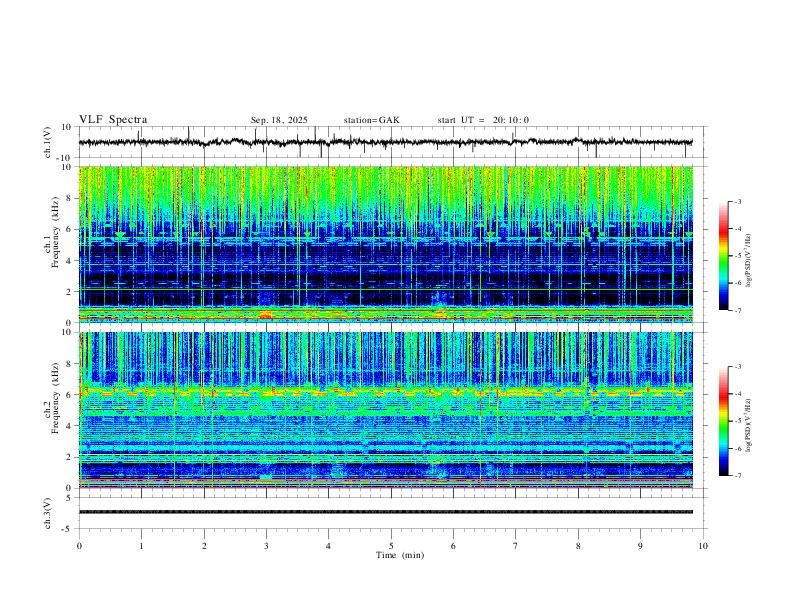Click the "Time (min)" x-axis label
The height and width of the screenshot is (612, 792).
coord(400,555)
